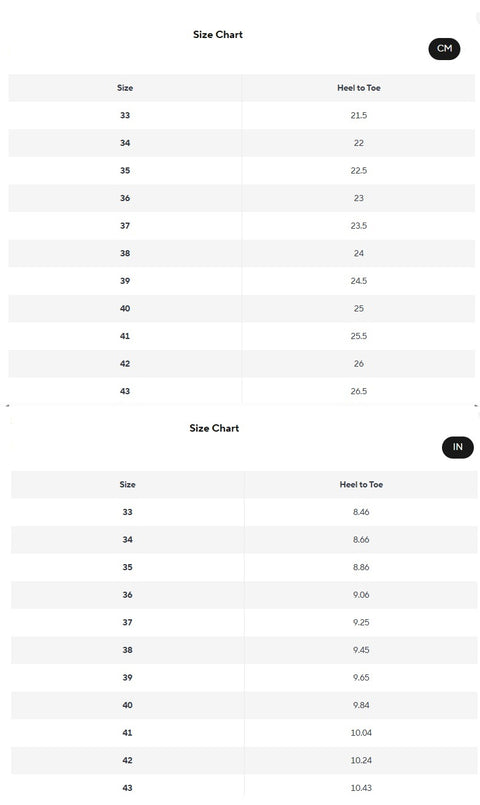
Task: Click the 21.5 heel to toe value
Action: coord(359,116)
